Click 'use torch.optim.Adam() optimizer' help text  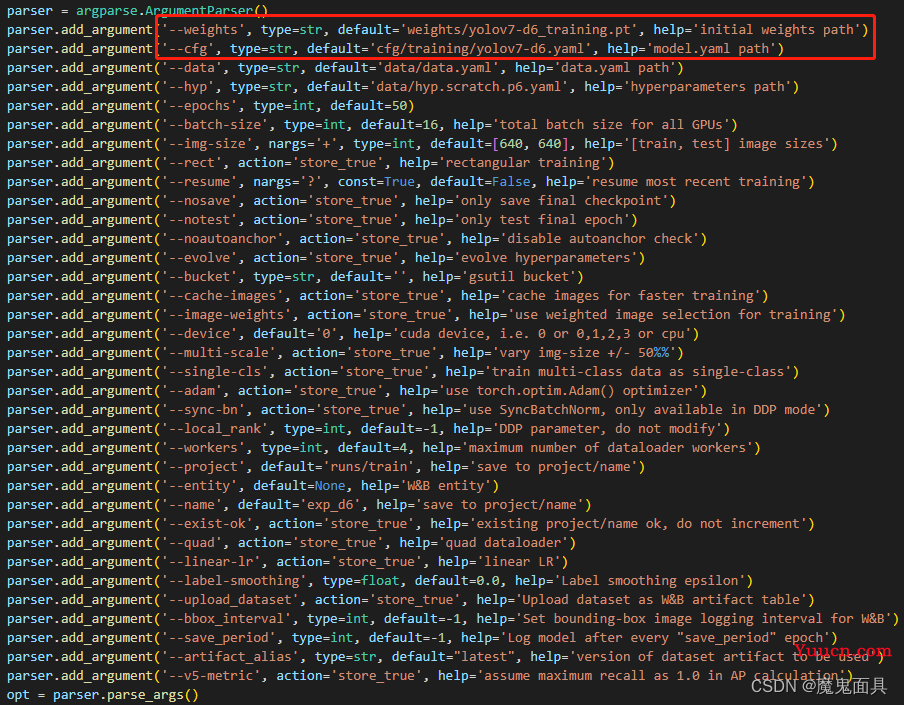pyautogui.click(x=568, y=391)
